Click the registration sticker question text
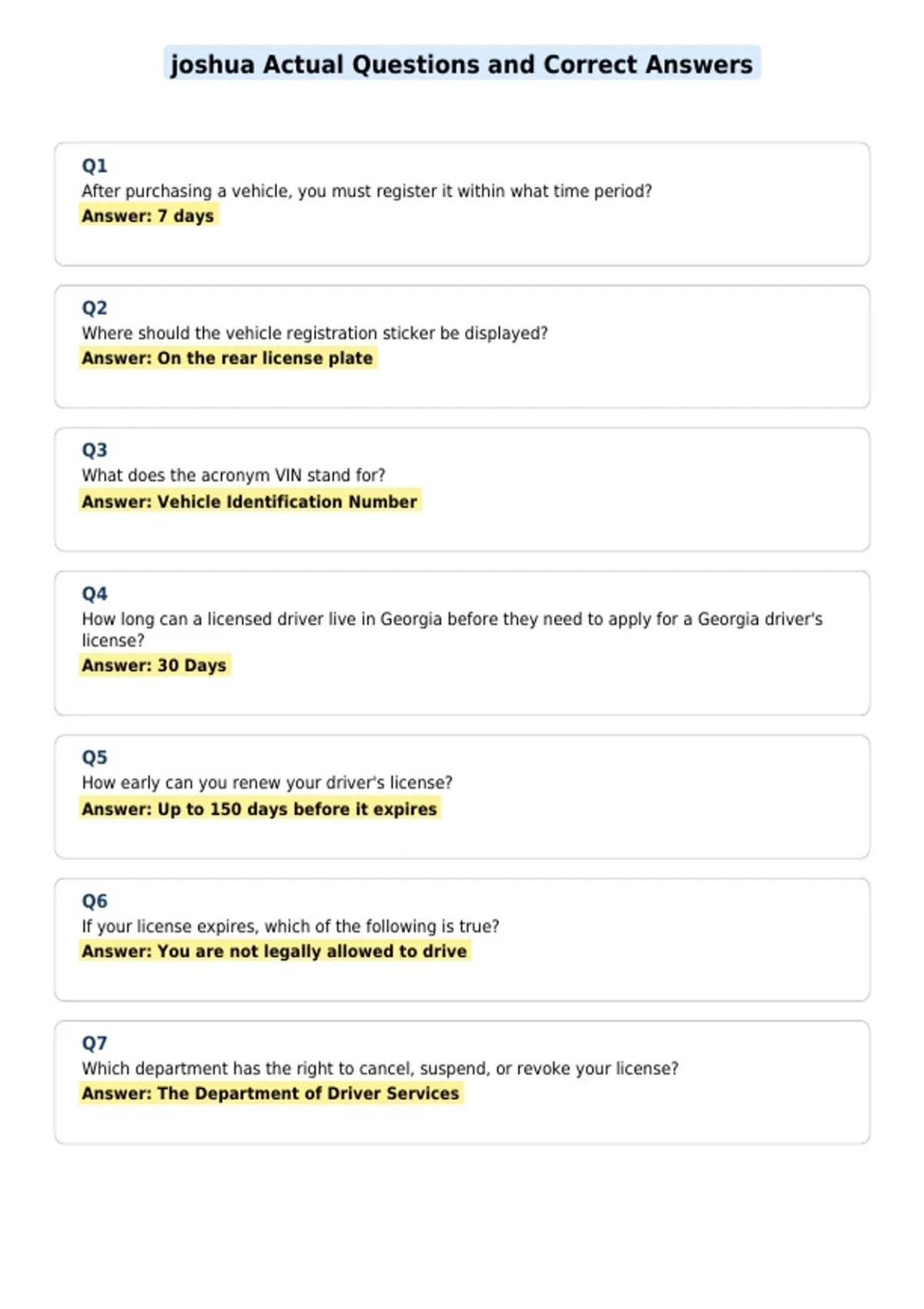 click(x=315, y=333)
